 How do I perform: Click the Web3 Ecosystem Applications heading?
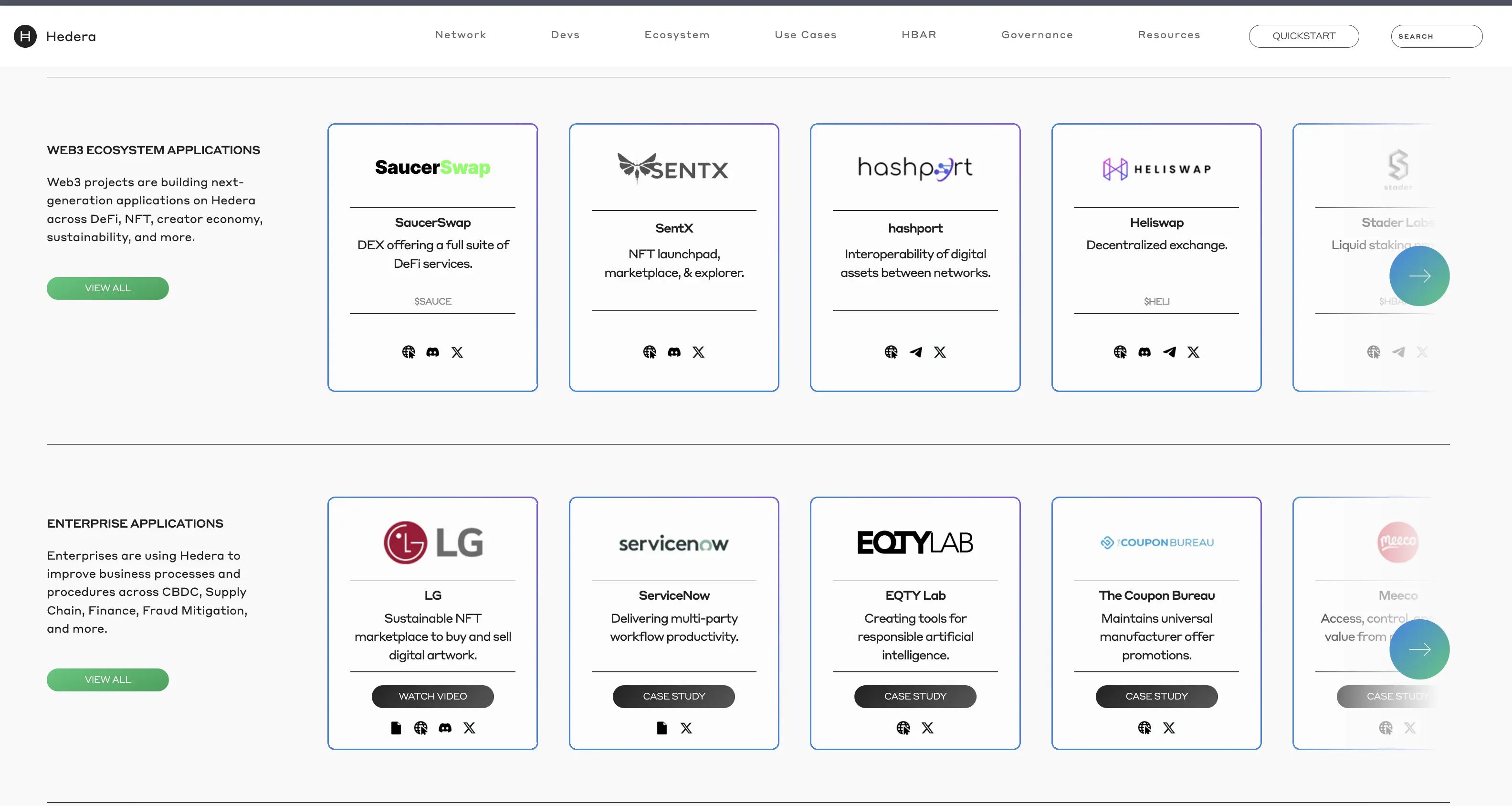tap(153, 150)
